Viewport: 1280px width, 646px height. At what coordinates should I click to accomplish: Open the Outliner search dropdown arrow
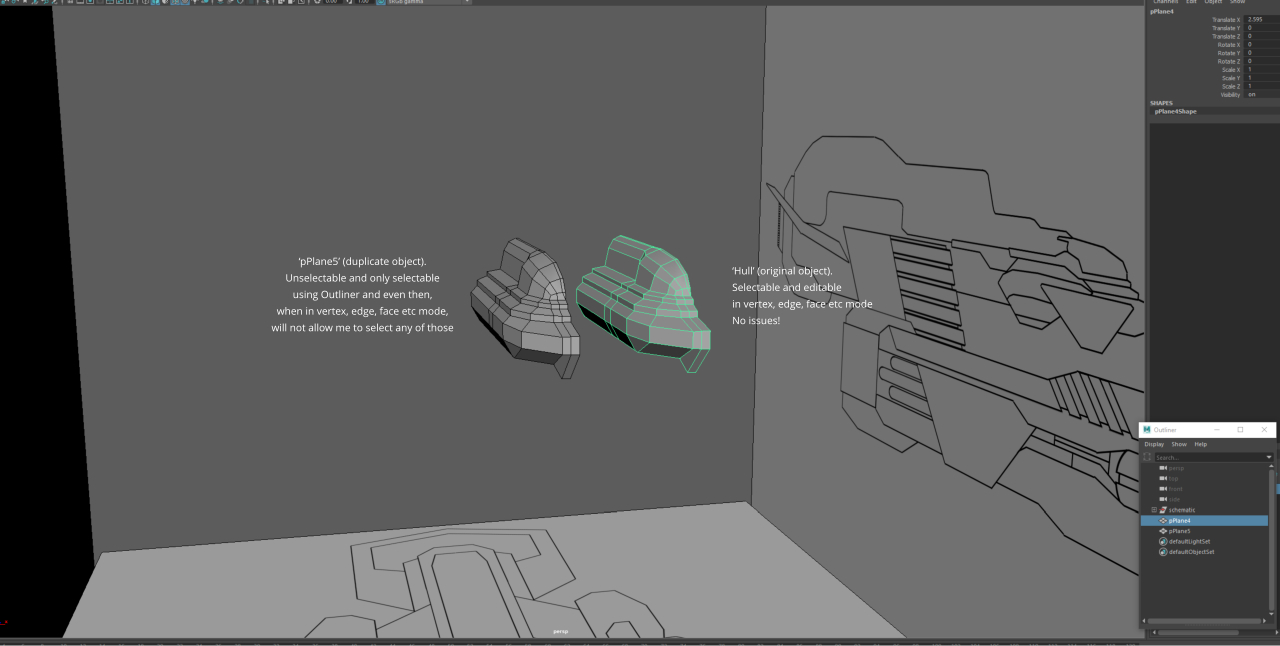(1269, 457)
